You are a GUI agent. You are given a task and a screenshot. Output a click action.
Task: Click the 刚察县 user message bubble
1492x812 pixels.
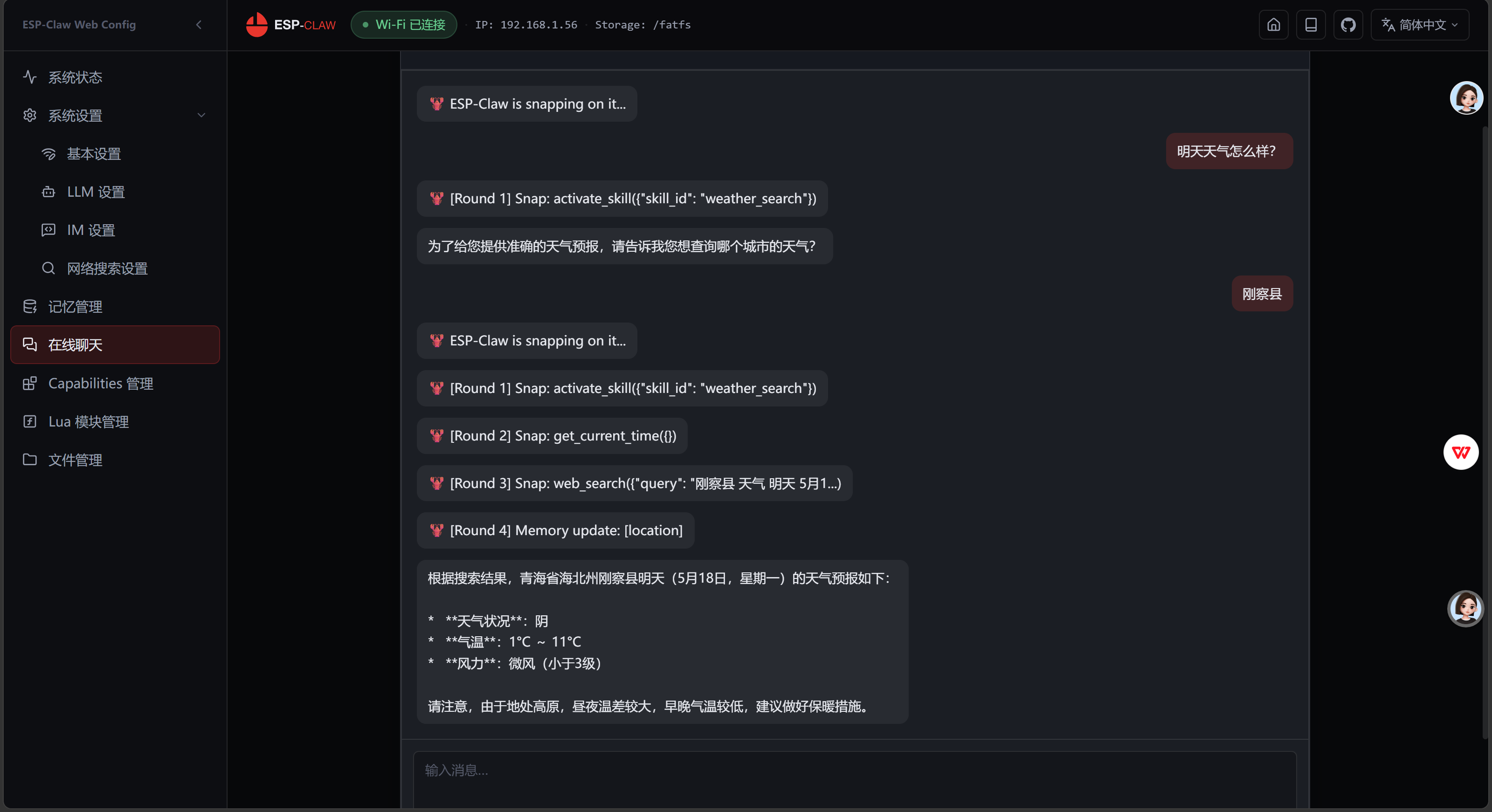1262,294
